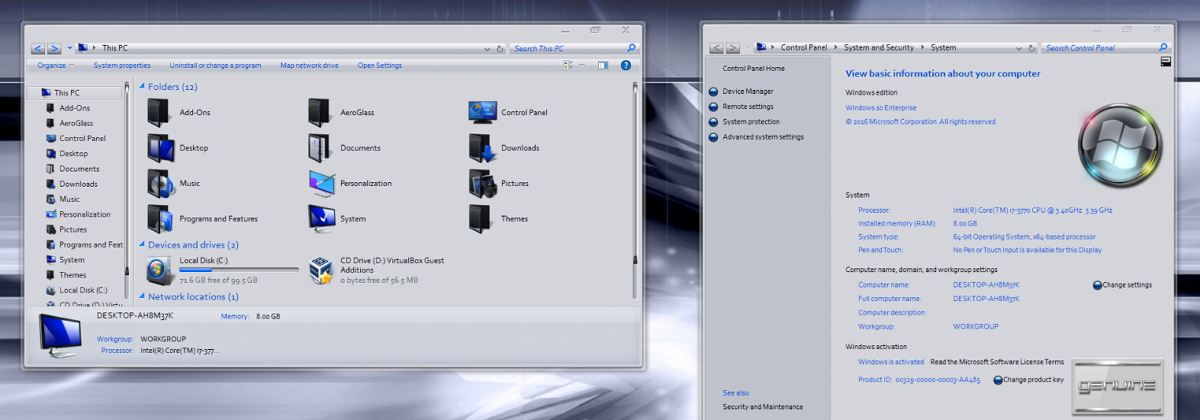The image size is (1200, 420).
Task: Click the search magnifier in Search Control Panel
Action: coord(1162,47)
